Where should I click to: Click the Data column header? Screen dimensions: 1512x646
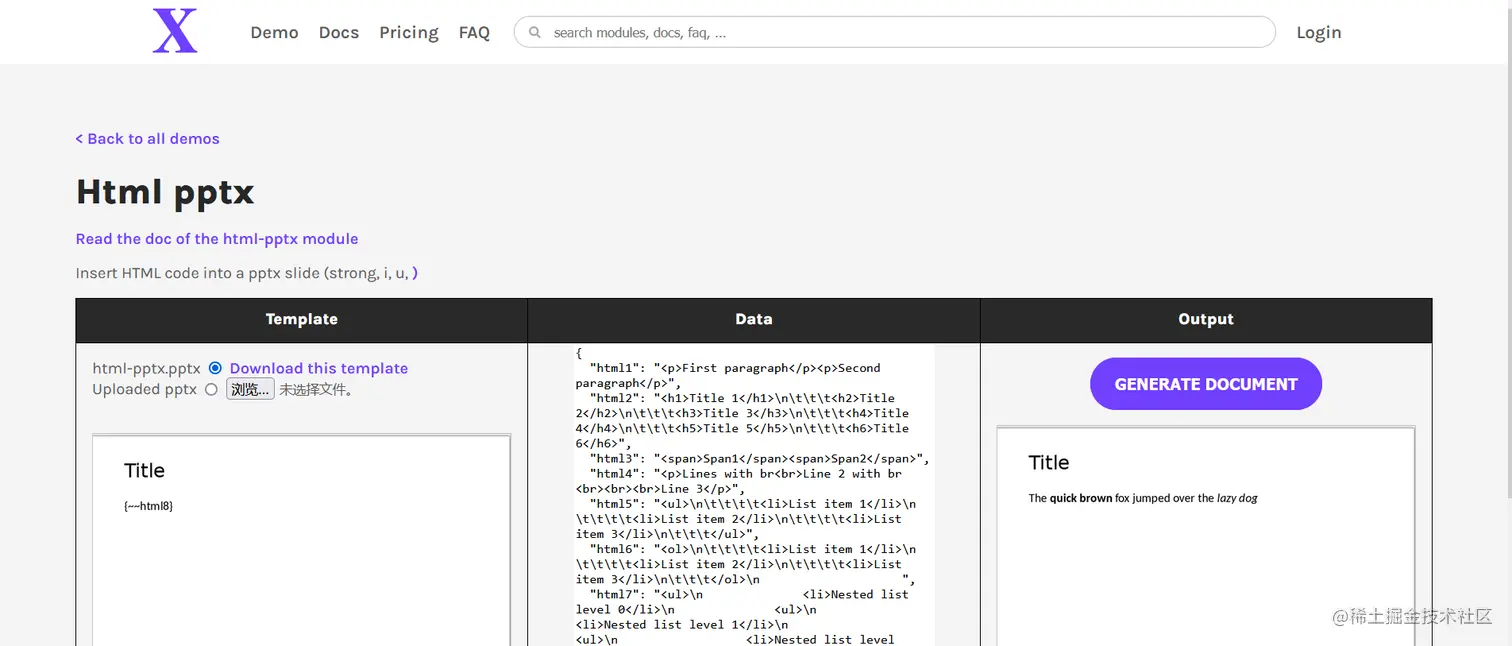tap(754, 320)
